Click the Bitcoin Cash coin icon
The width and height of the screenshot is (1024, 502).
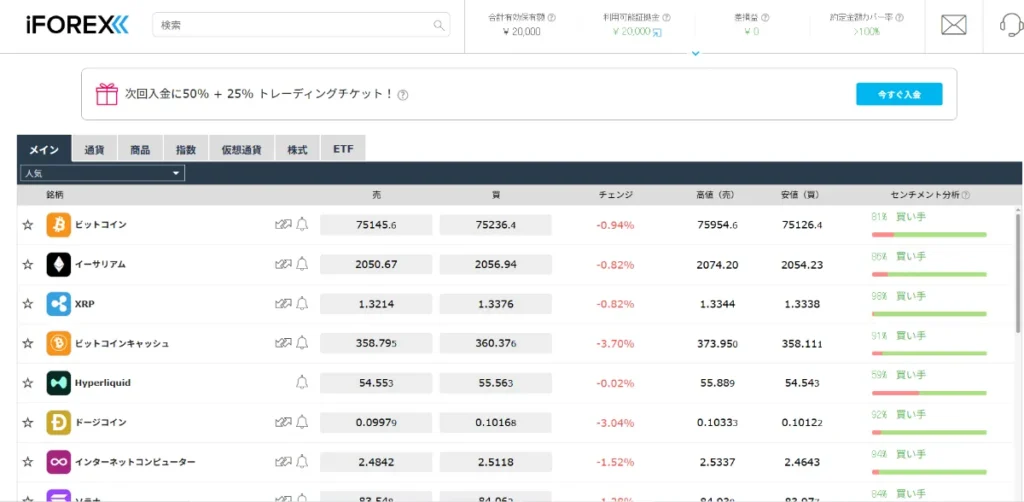[x=59, y=343]
